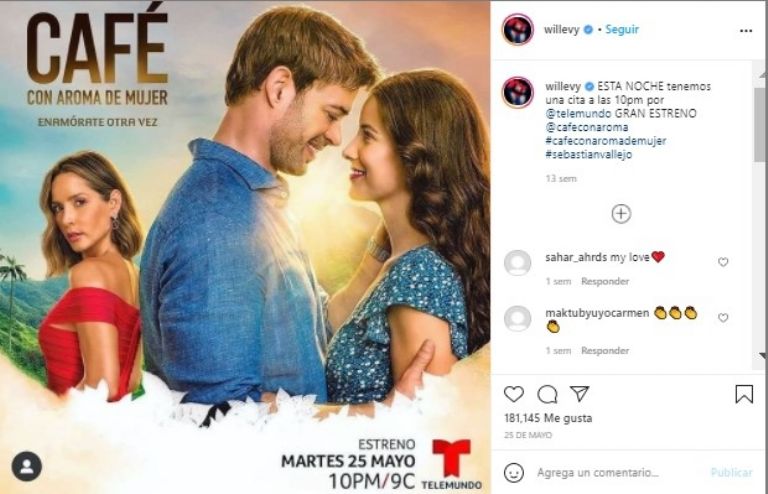Load more comments with plus circle
Viewport: 768px width, 494px height.
(621, 214)
